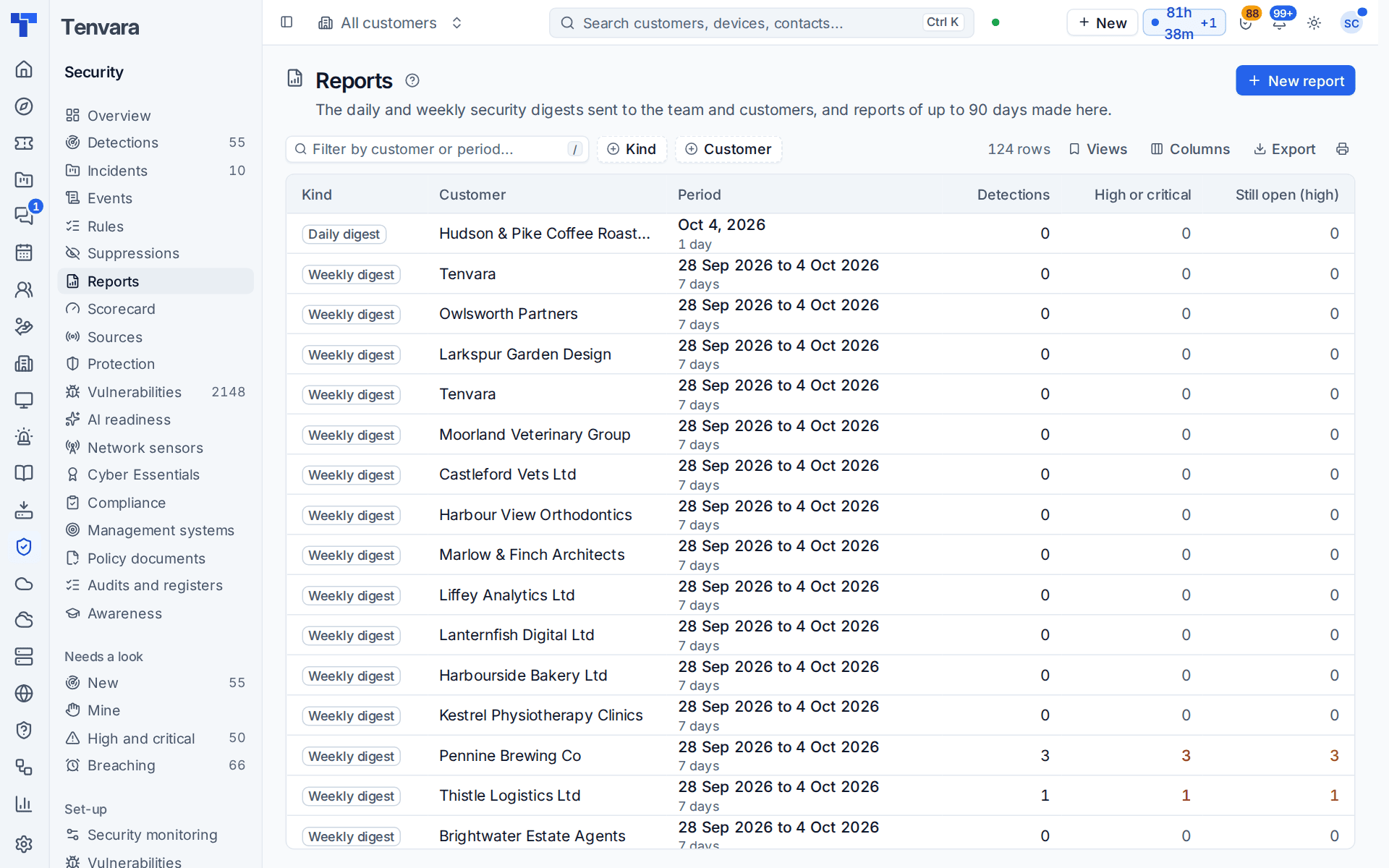The image size is (1389, 868).
Task: Open the compass rail icon
Action: click(24, 106)
